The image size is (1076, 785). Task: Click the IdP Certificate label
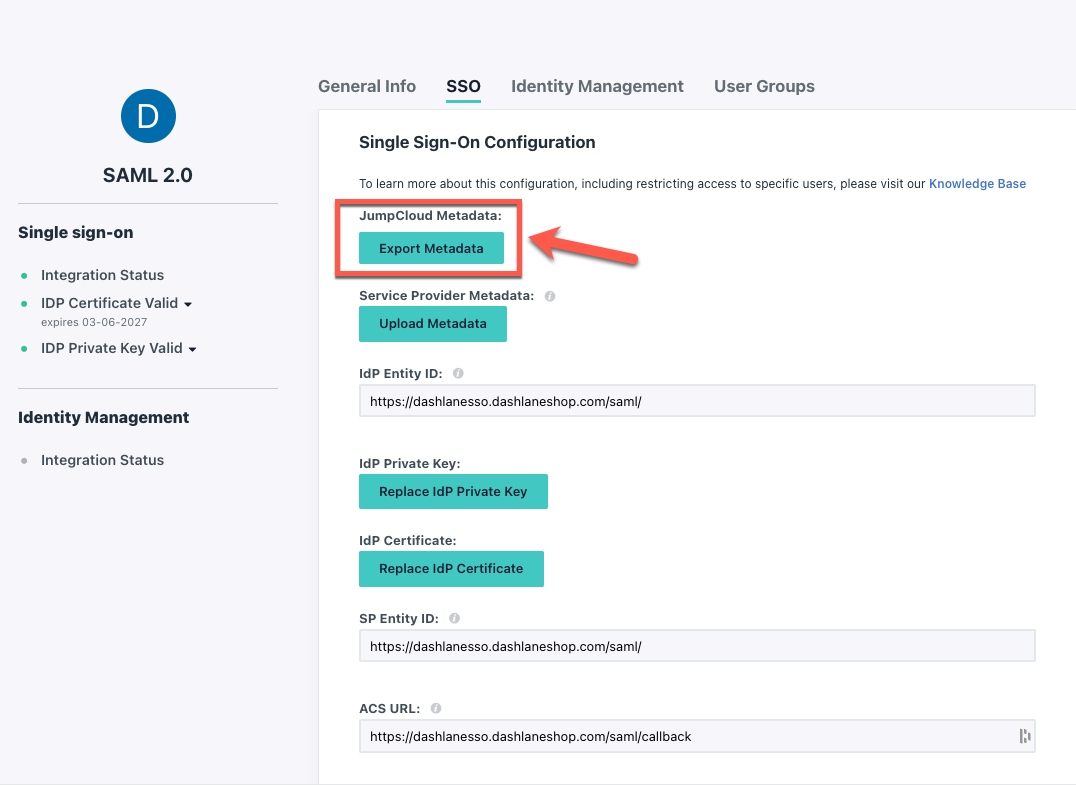click(408, 540)
